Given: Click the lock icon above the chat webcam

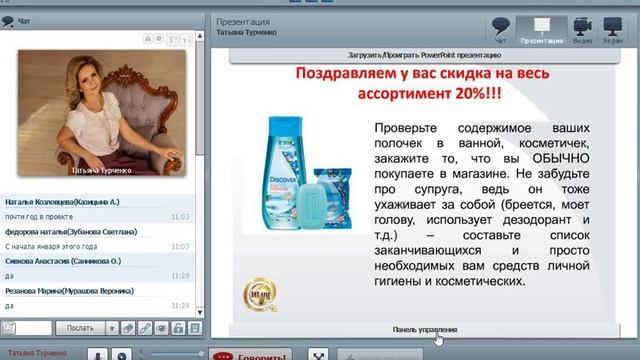Looking at the screenshot, I should click(148, 39).
